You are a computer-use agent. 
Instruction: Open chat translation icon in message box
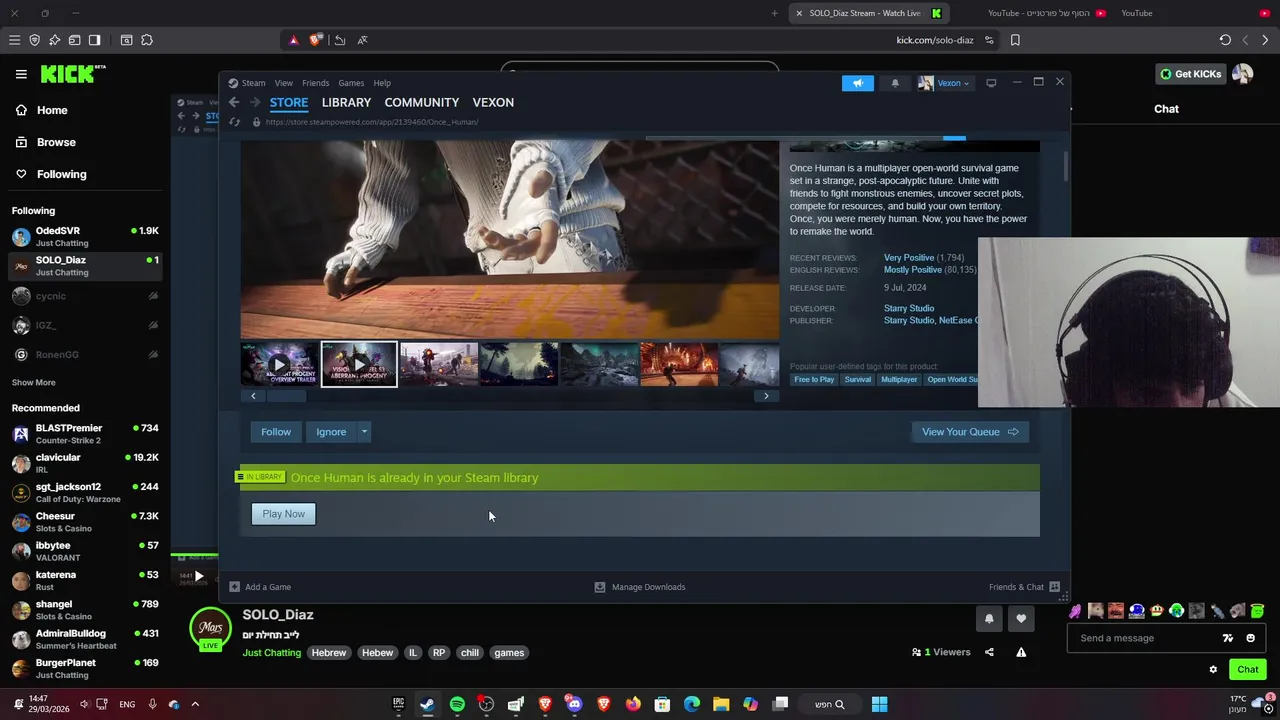[x=1228, y=638]
